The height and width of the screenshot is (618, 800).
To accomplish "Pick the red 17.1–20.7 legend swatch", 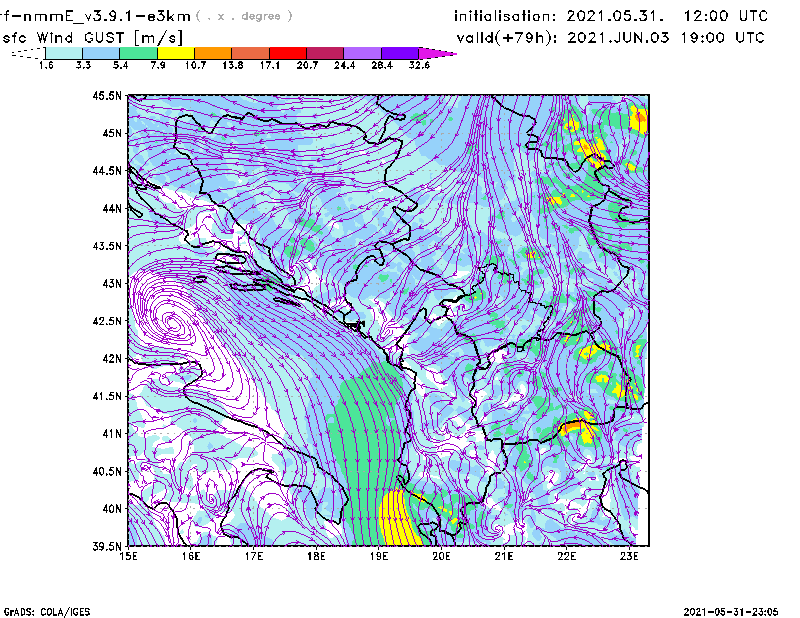I will click(288, 53).
